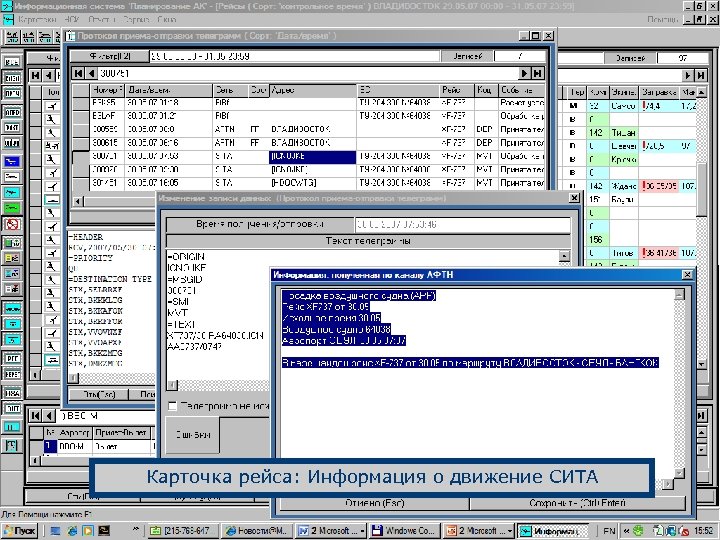
Task: Click the Ошибки button
Action: 193,435
